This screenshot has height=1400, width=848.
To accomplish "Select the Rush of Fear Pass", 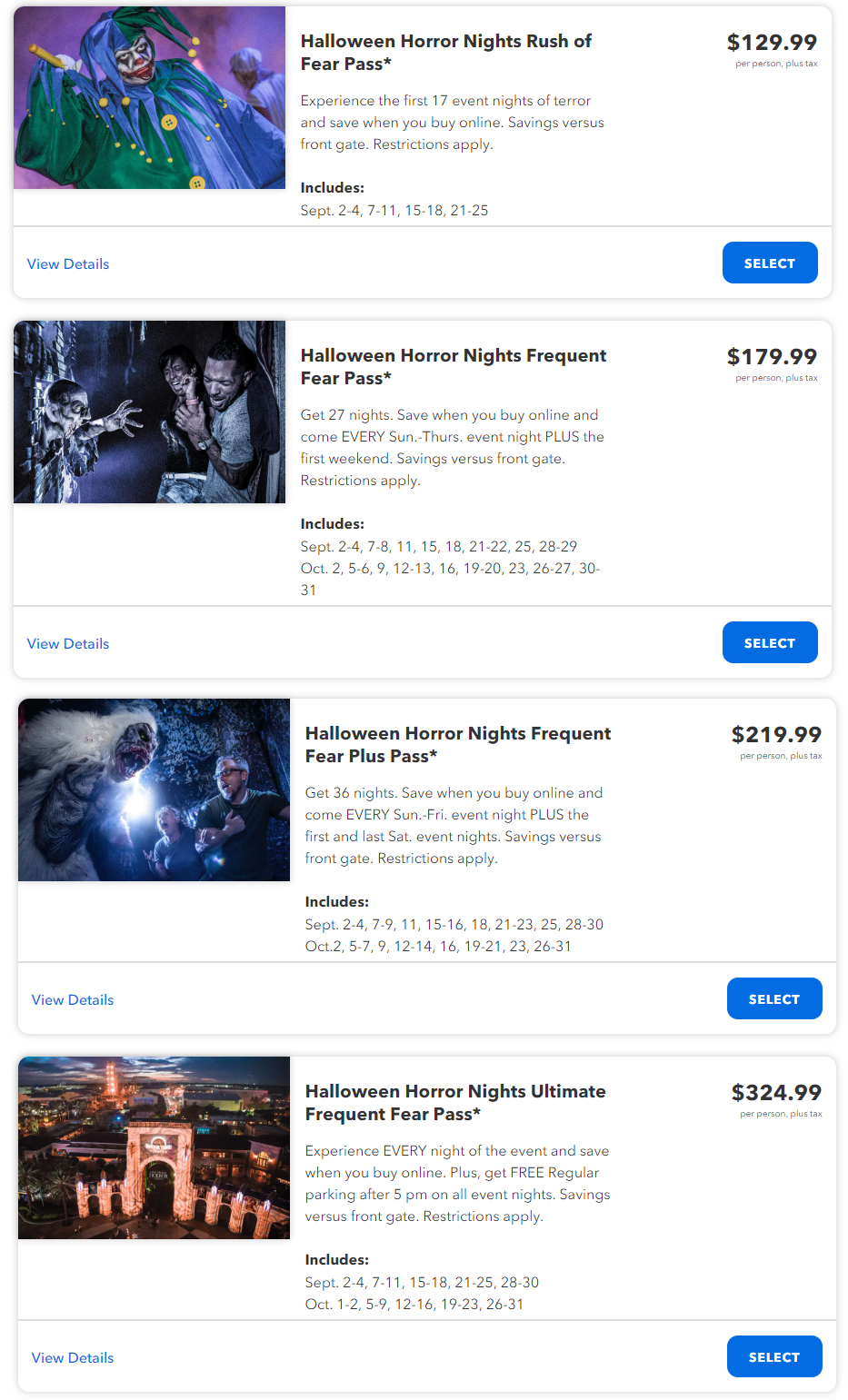I will [x=770, y=263].
